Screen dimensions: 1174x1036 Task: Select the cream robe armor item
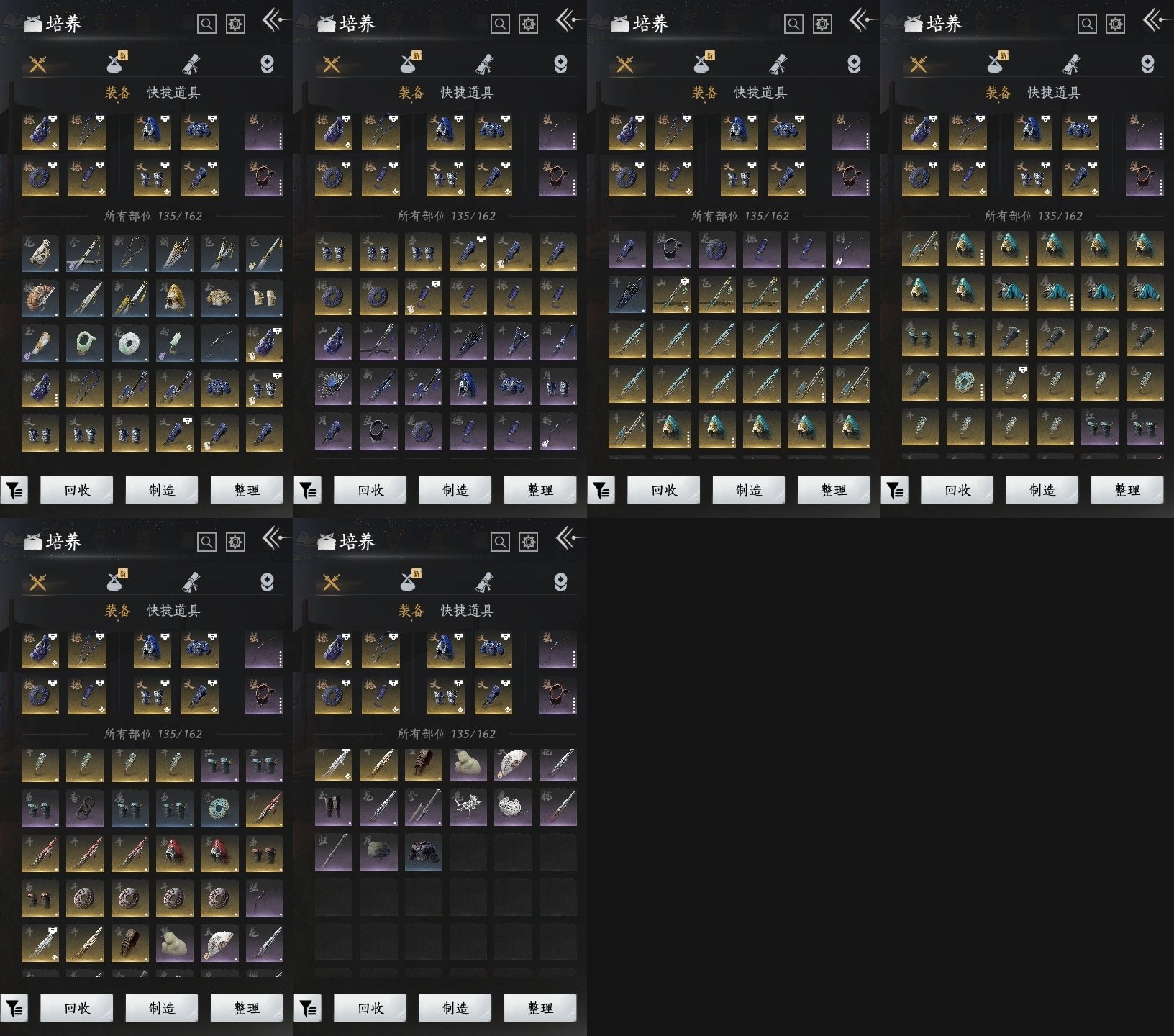pyautogui.click(x=219, y=298)
